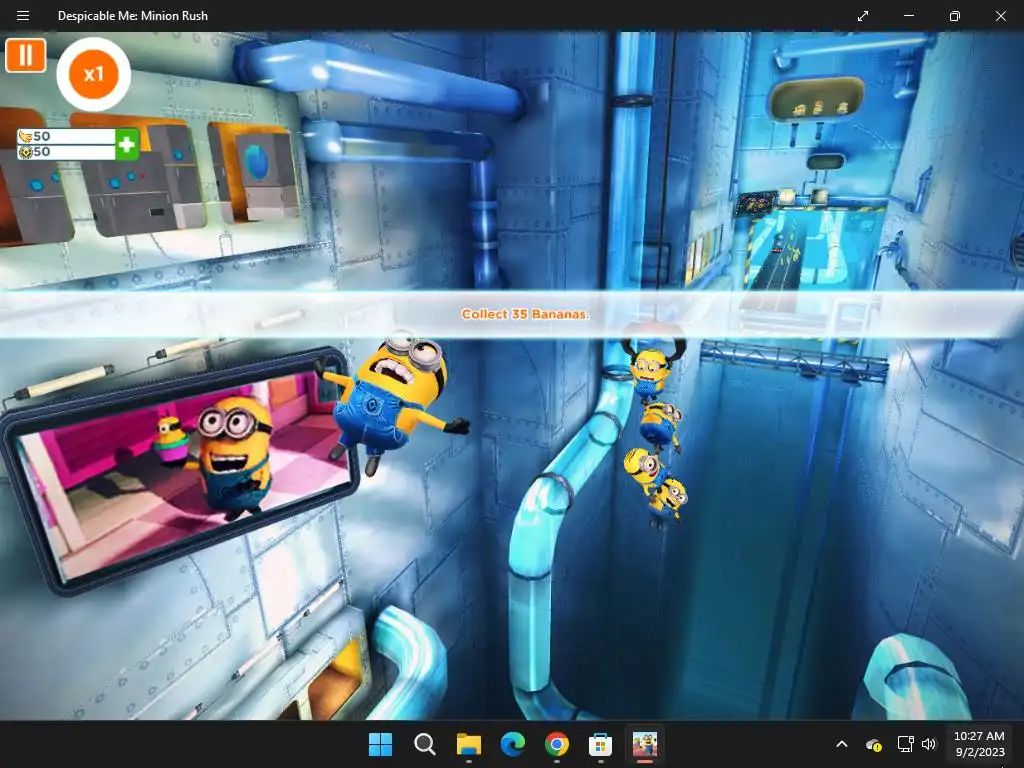This screenshot has width=1024, height=768.
Task: Click the minion hanging from the claw
Action: point(649,374)
